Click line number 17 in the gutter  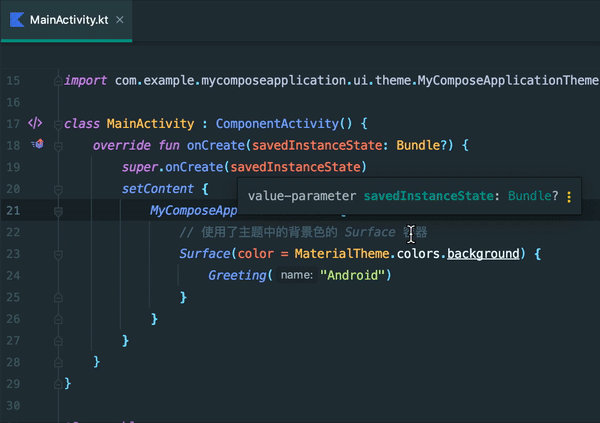pyautogui.click(x=13, y=124)
